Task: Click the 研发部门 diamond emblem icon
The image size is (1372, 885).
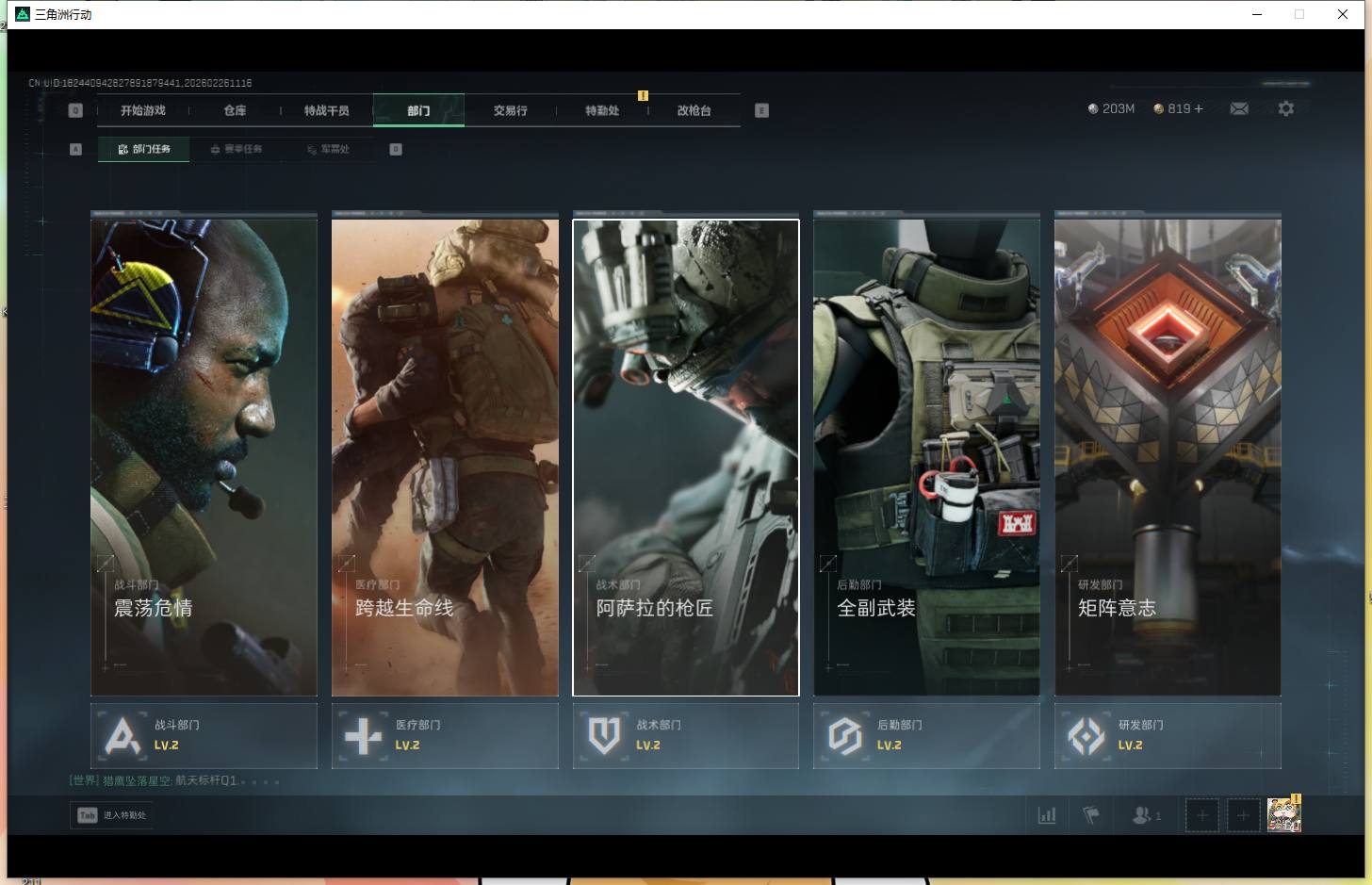Action: pos(1086,736)
